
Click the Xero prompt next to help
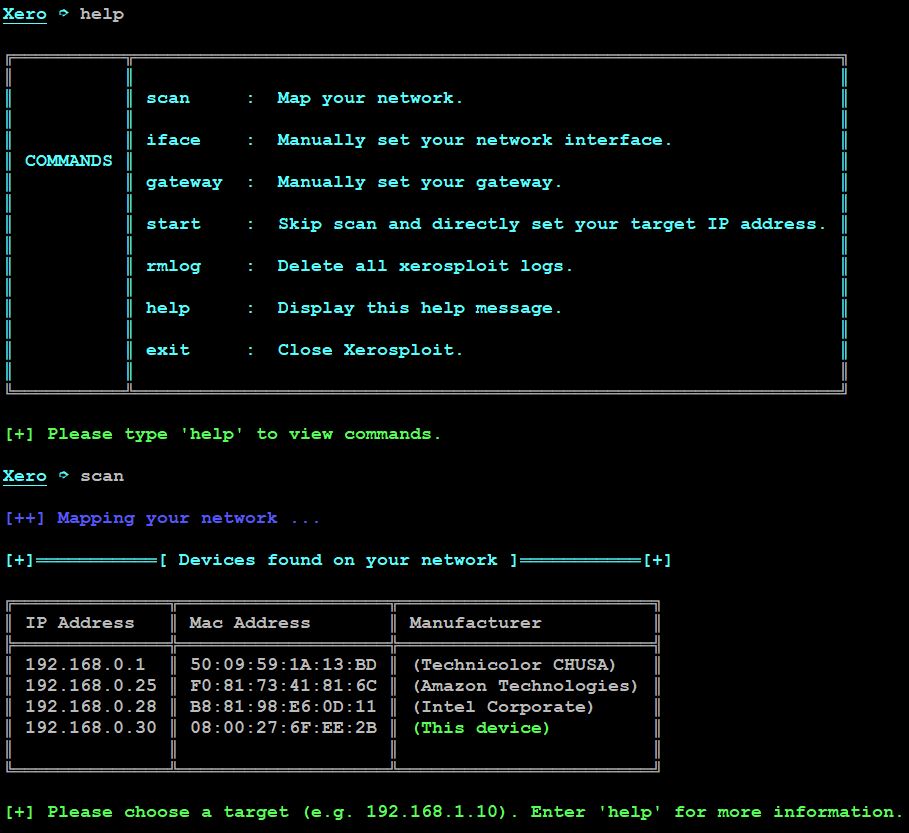click(x=24, y=14)
